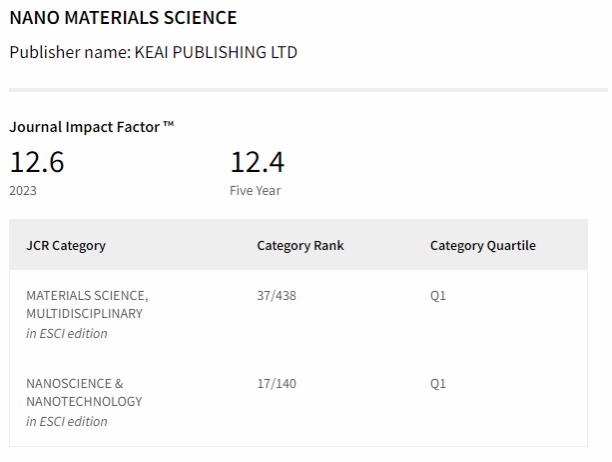Click the Category Rank column header
Viewport: 612px width, 462px height.
click(300, 245)
